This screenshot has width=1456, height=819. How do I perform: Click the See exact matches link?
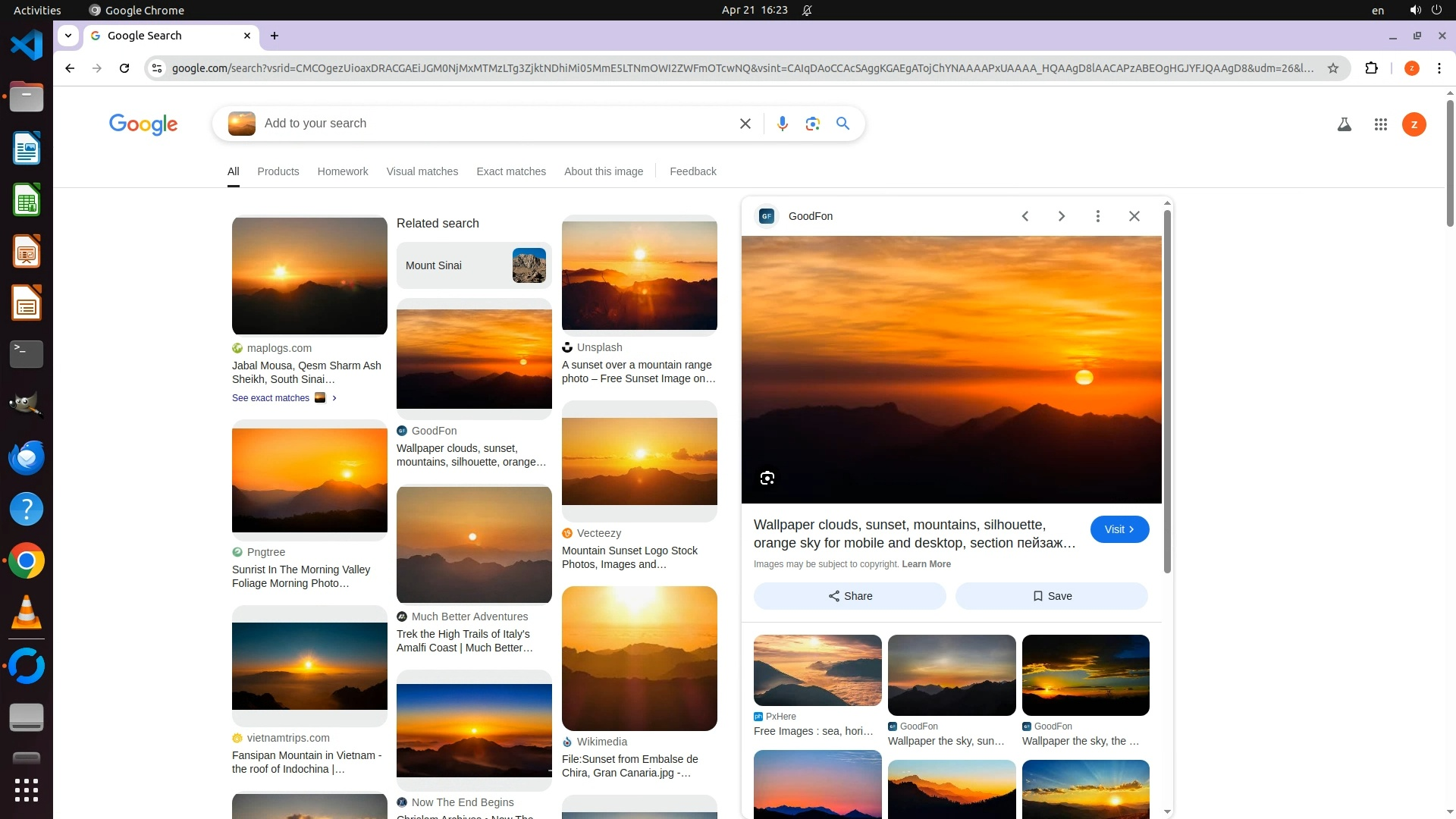point(271,398)
